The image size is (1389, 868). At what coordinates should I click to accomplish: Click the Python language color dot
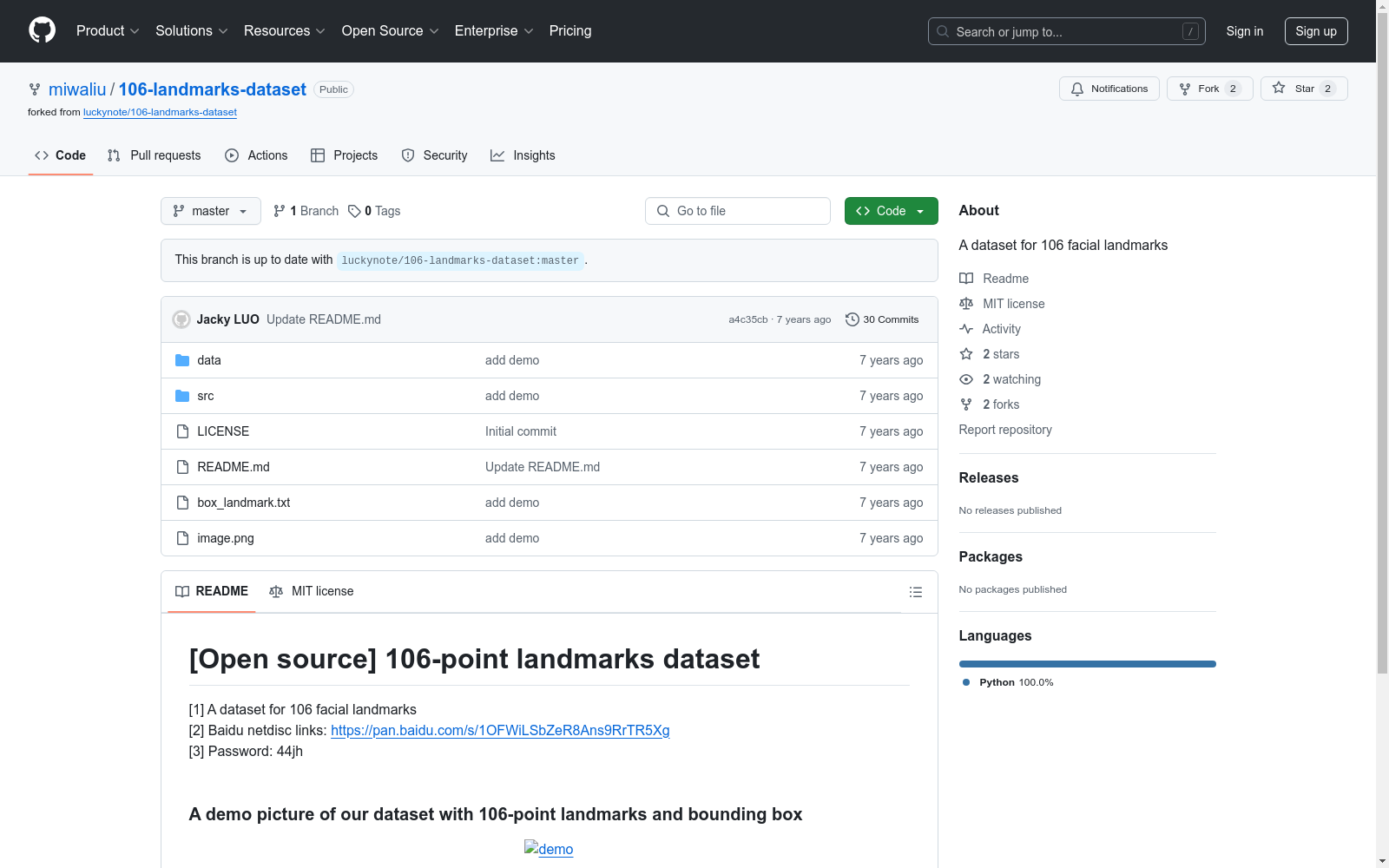coord(966,682)
